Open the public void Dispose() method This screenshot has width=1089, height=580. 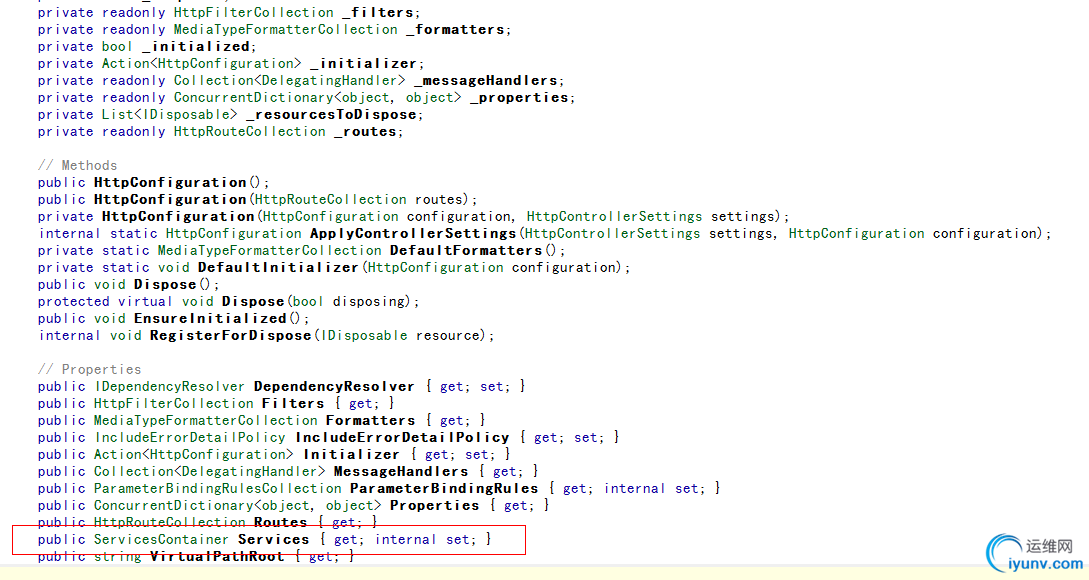tap(165, 284)
